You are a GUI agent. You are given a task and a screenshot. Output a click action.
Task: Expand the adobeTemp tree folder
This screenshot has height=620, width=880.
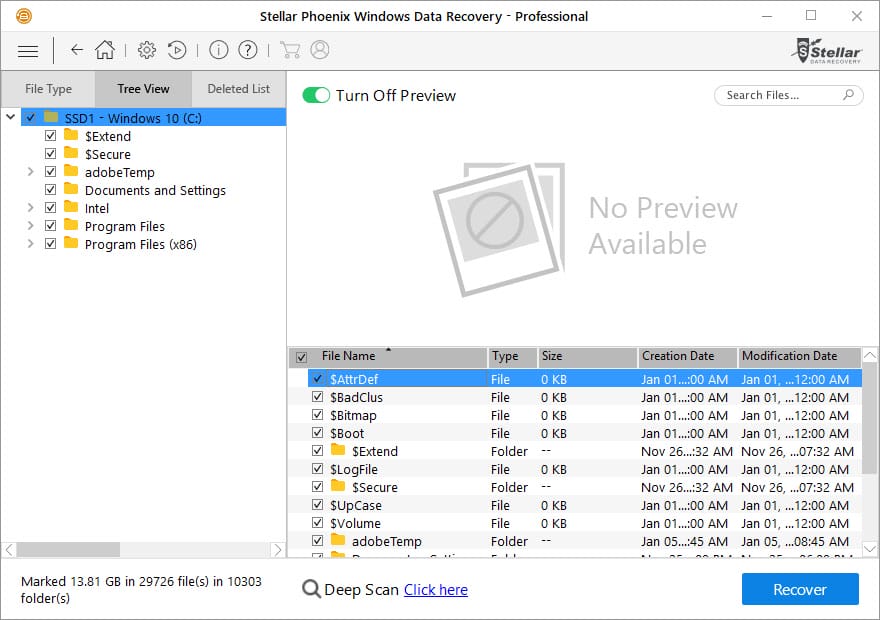pos(31,172)
